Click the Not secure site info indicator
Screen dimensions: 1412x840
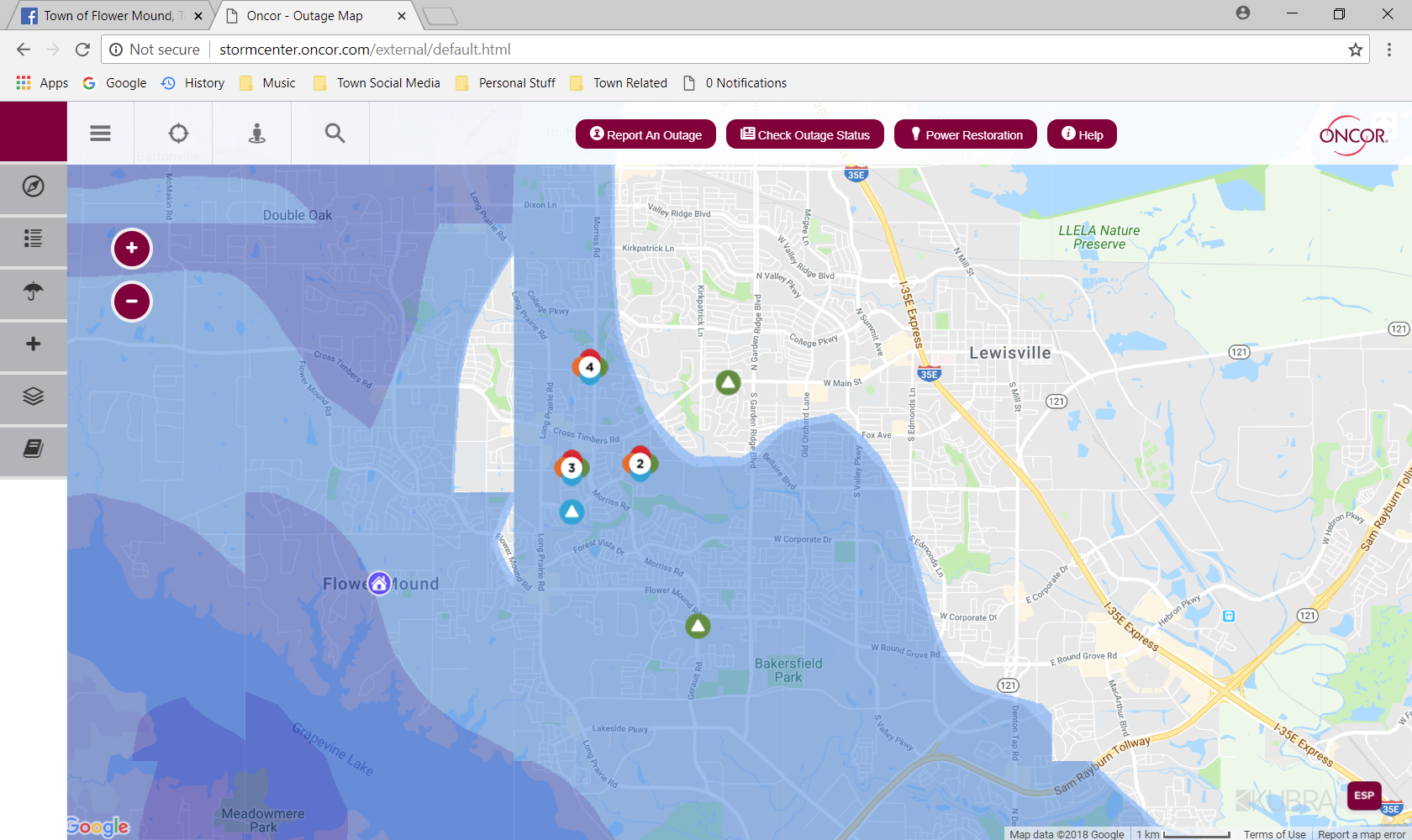pyautogui.click(x=155, y=50)
